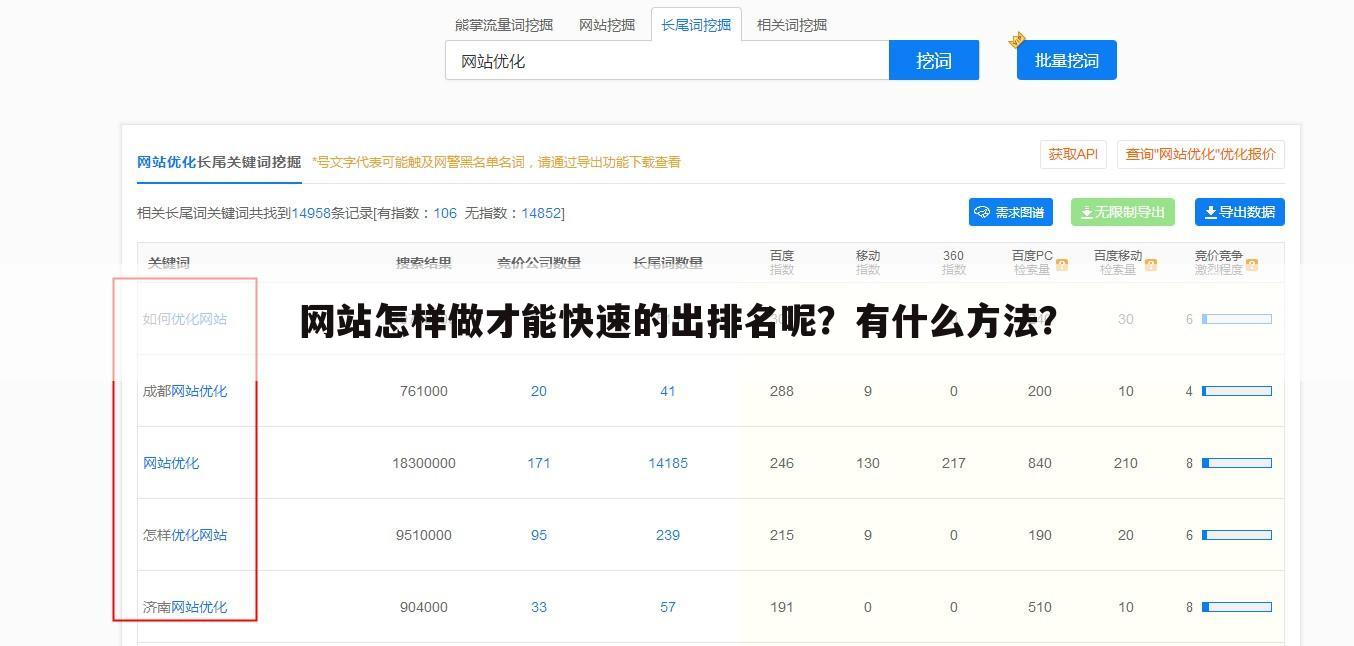Click the blue 挖词 search button
The image size is (1354, 646).
point(933,60)
